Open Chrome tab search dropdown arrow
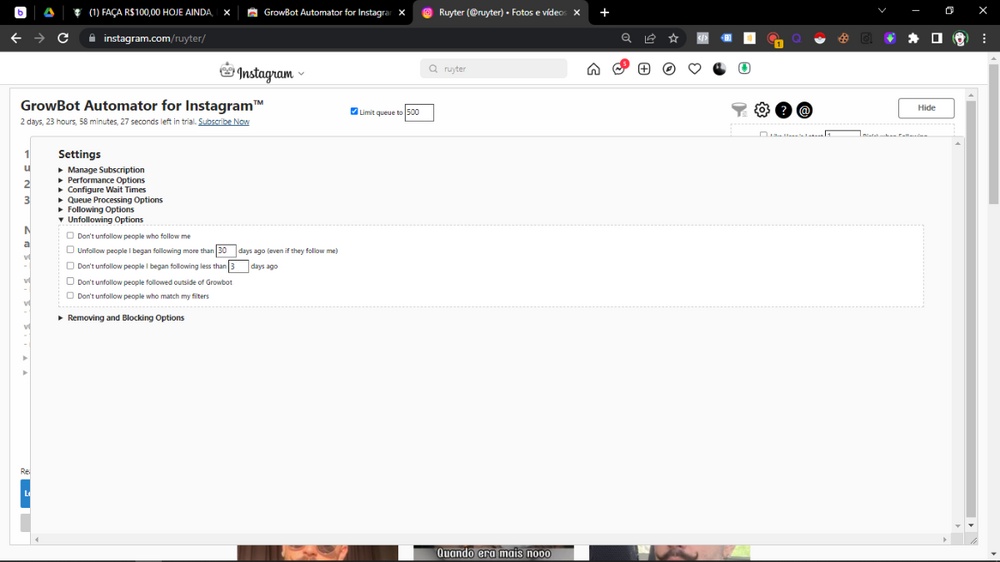The height and width of the screenshot is (562, 1000). (x=882, y=11)
